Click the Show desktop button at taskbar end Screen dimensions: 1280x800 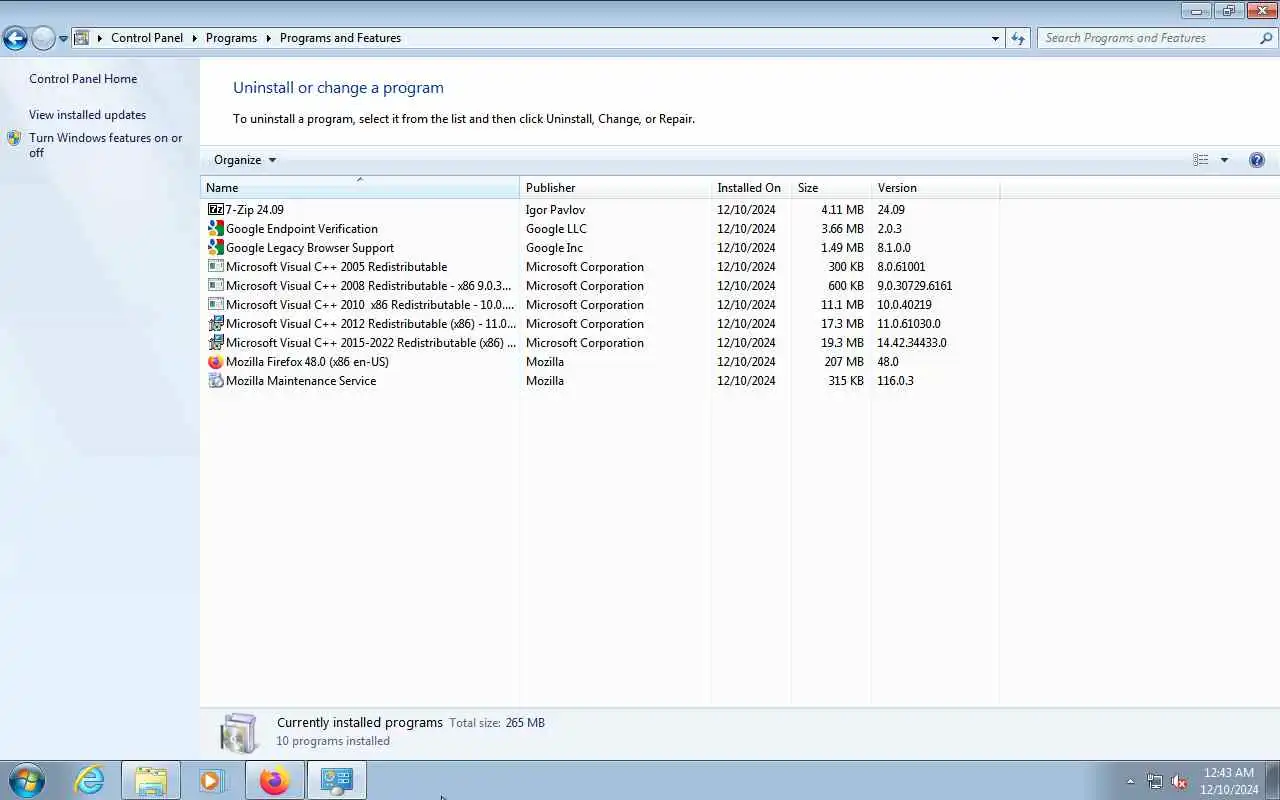(x=1273, y=780)
